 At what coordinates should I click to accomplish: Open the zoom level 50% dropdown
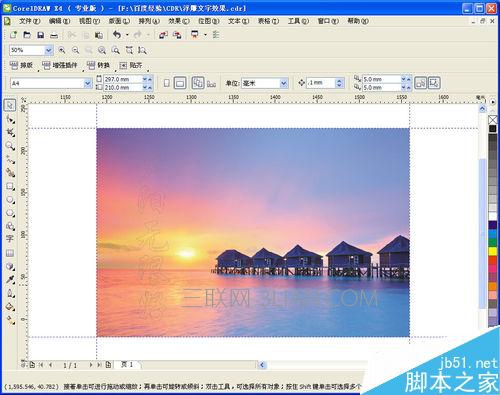click(x=49, y=50)
